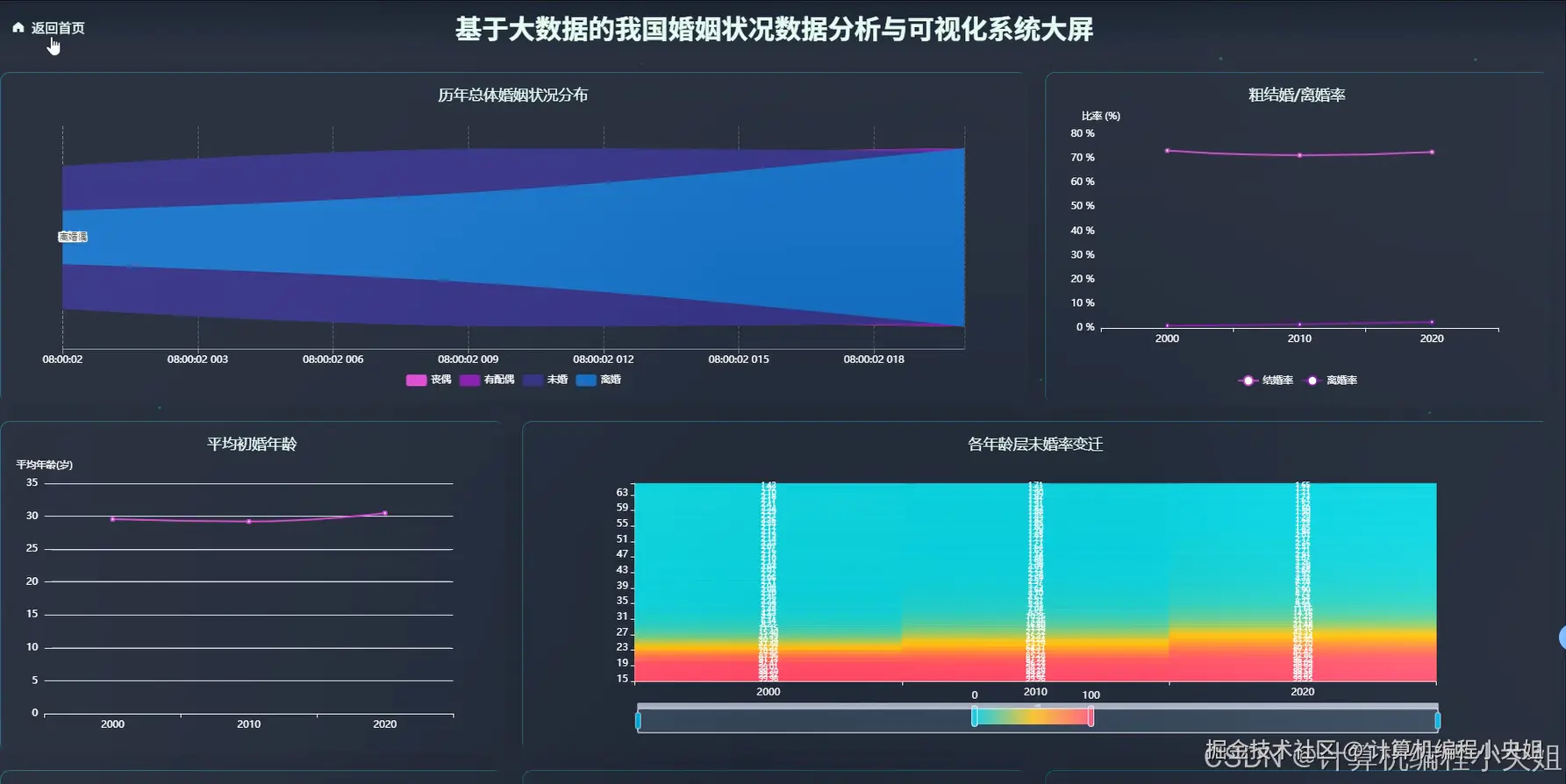The image size is (1566, 784).
Task: Click the gradient color bar of the visual map
Action: pos(1033,716)
